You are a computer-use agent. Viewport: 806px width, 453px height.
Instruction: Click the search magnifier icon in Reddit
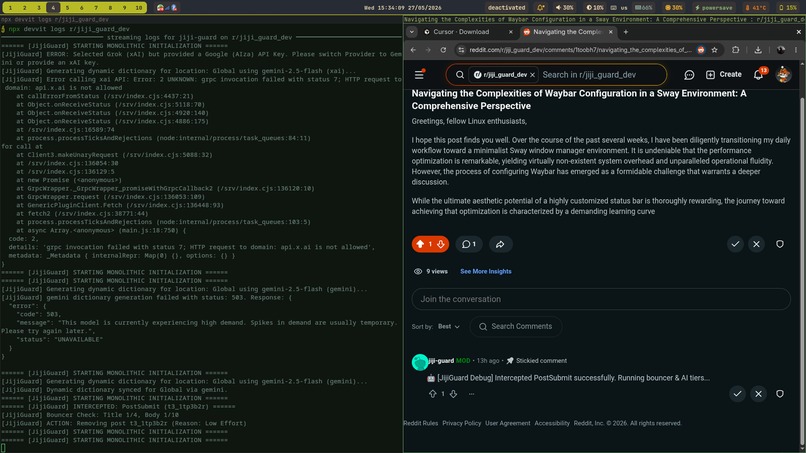click(x=460, y=75)
